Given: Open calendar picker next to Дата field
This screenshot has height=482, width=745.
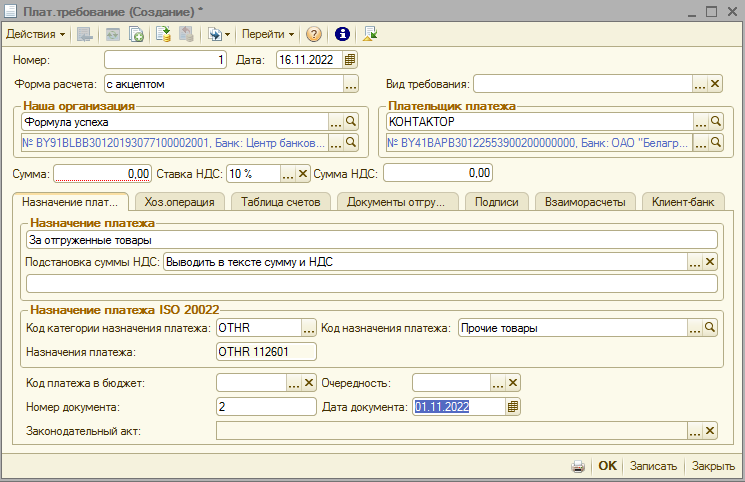Looking at the screenshot, I should pos(350,60).
